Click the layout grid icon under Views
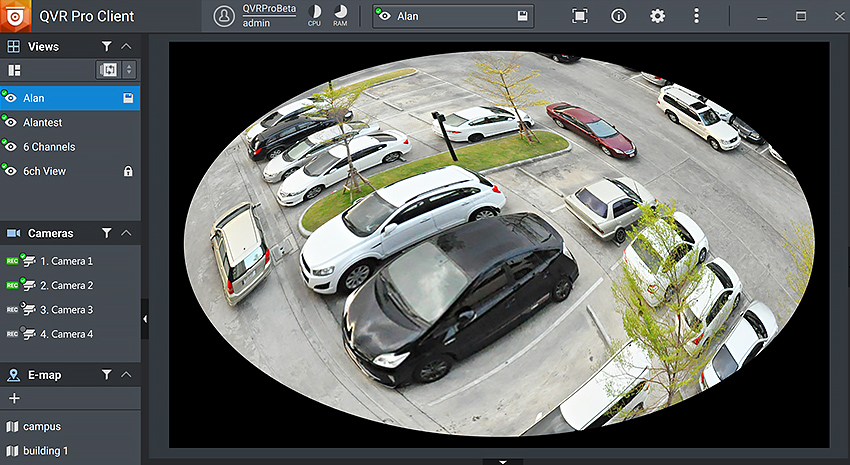The width and height of the screenshot is (850, 465). pos(14,70)
